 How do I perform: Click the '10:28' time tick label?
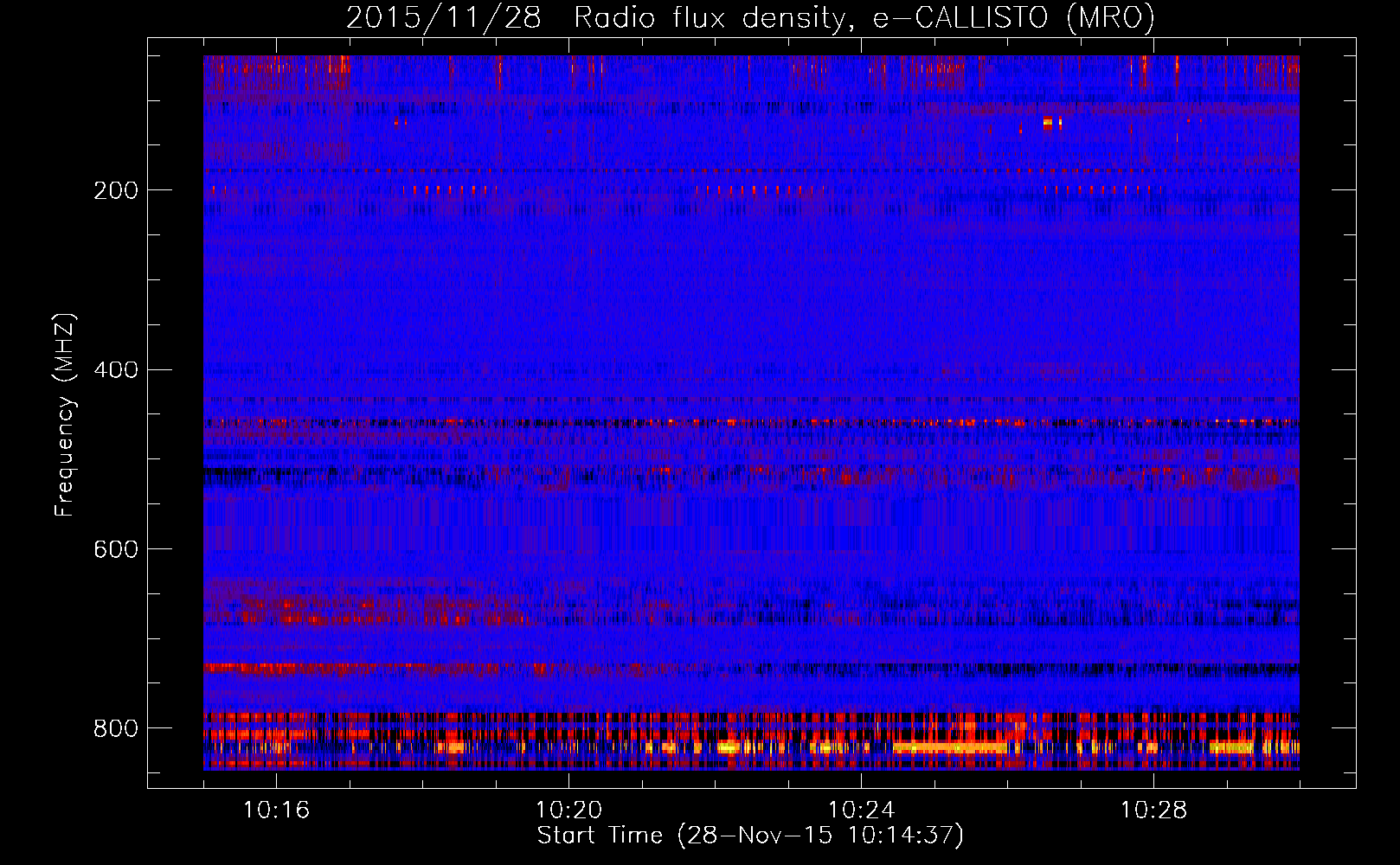(x=1153, y=811)
